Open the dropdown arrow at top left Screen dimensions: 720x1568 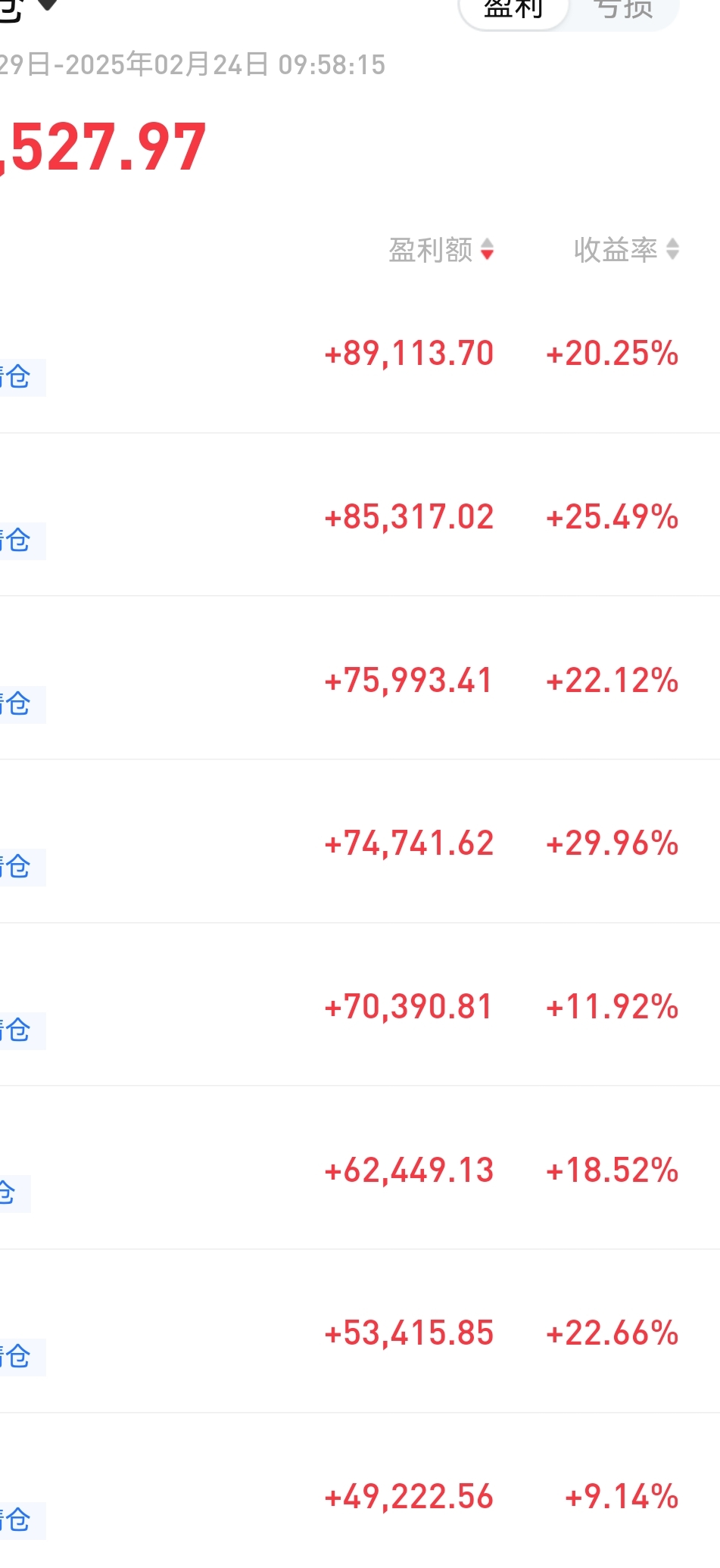[48, 5]
